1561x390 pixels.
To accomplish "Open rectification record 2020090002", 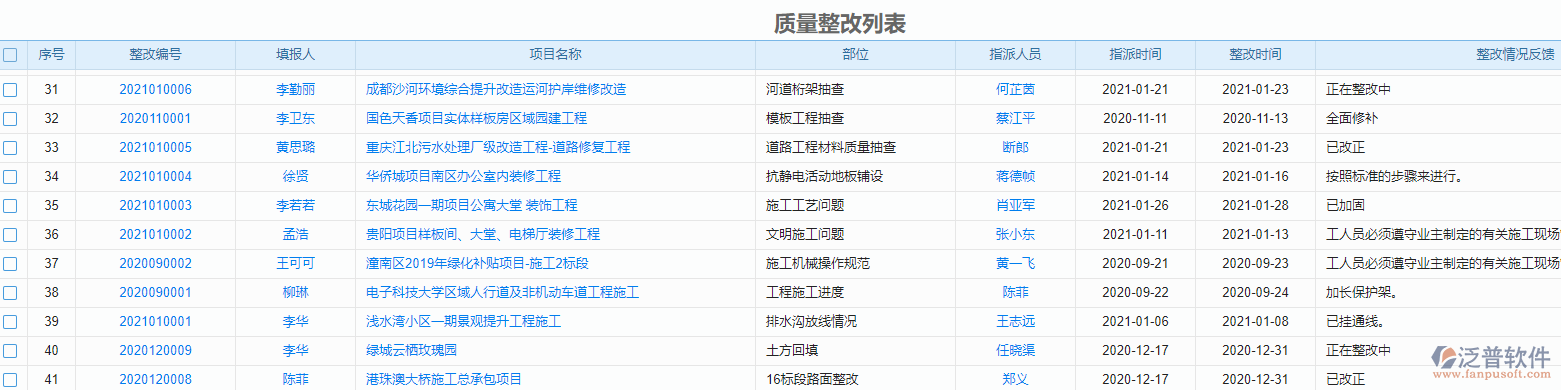I will click(155, 264).
